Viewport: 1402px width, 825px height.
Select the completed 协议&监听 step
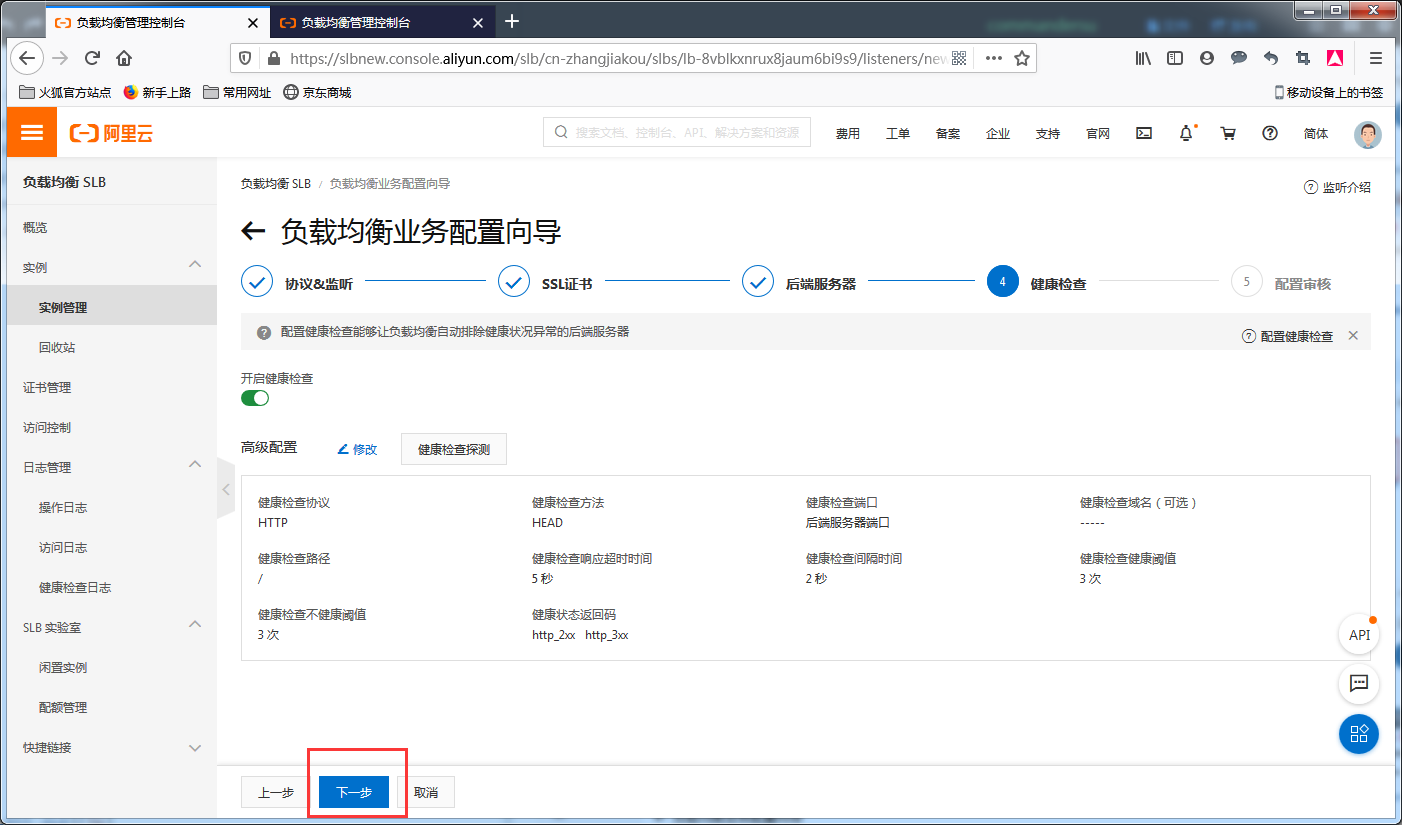tap(257, 281)
